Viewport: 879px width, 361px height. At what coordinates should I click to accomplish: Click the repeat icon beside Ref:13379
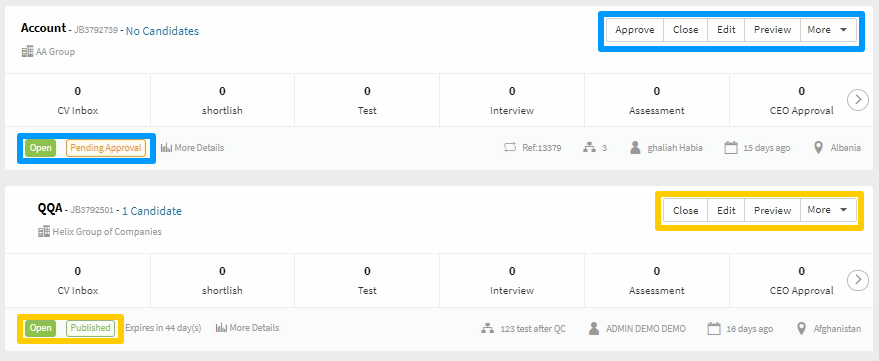click(510, 148)
